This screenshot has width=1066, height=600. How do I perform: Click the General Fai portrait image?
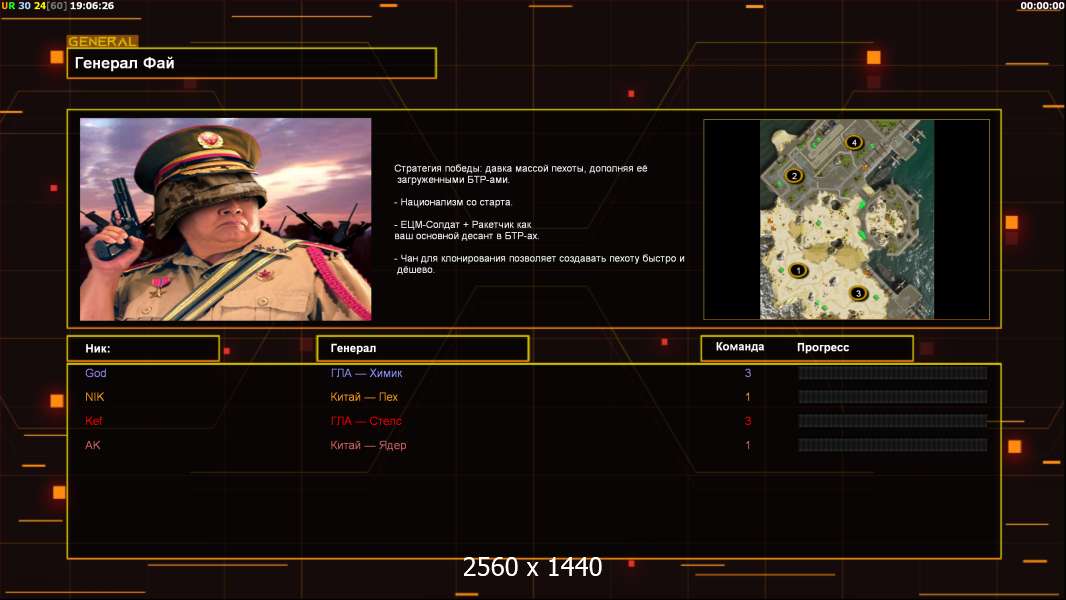[x=225, y=219]
